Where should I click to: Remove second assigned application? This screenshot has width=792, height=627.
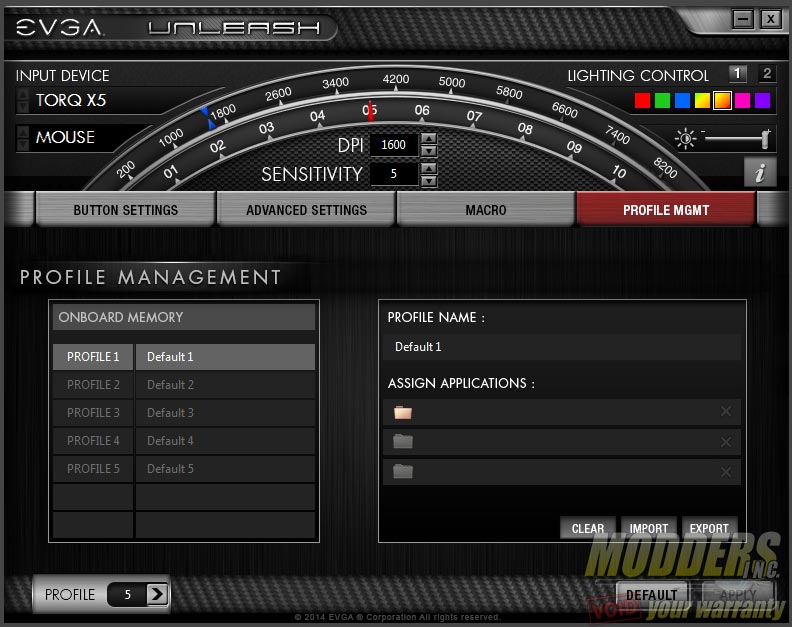tap(726, 442)
